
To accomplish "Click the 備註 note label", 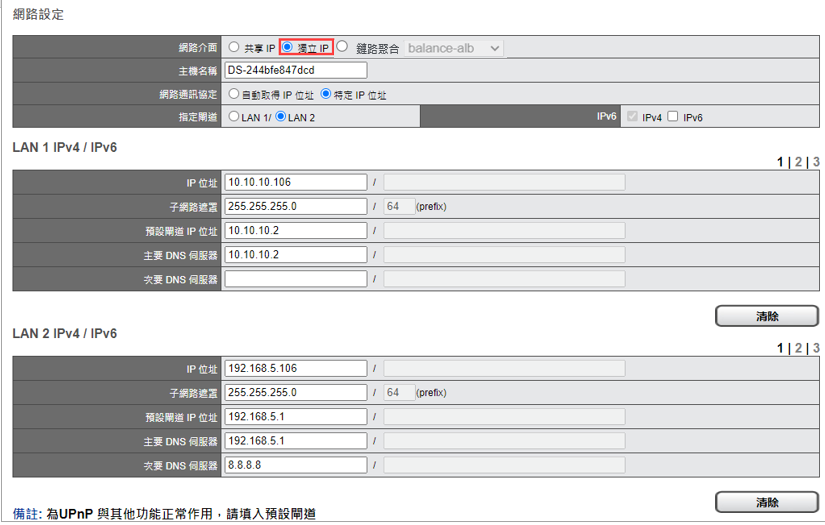I will tap(26, 514).
